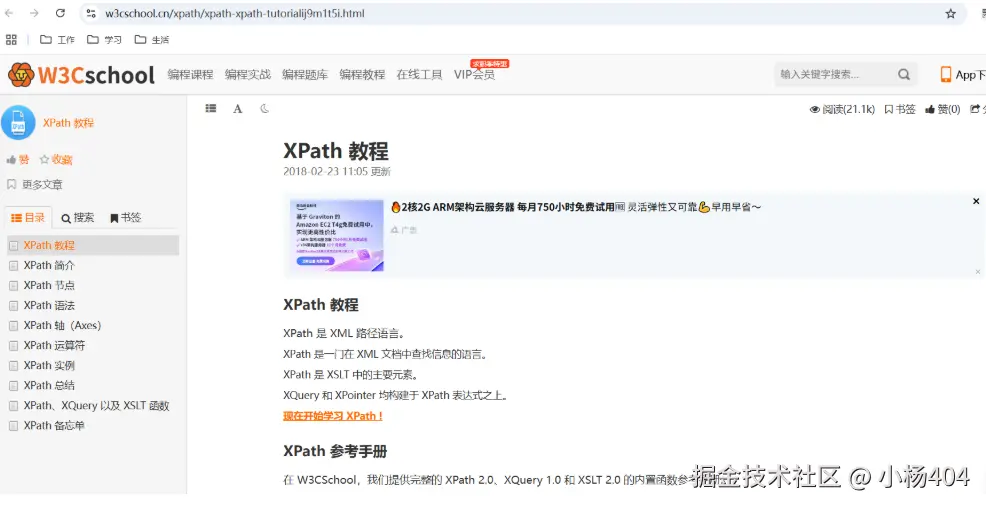Viewport: 986px width, 507px height.
Task: Click the 2018-02-23 11:05 更新 date text
Action: (336, 171)
